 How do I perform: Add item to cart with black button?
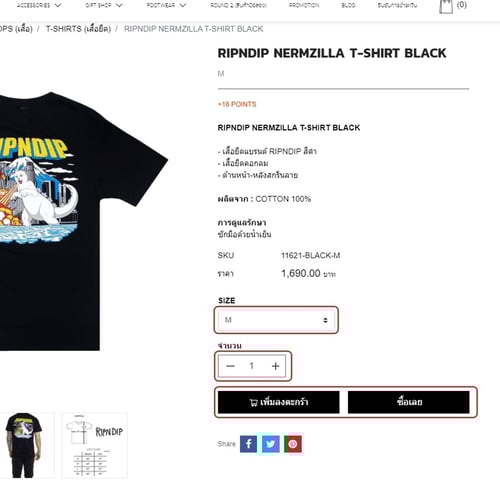tap(279, 402)
